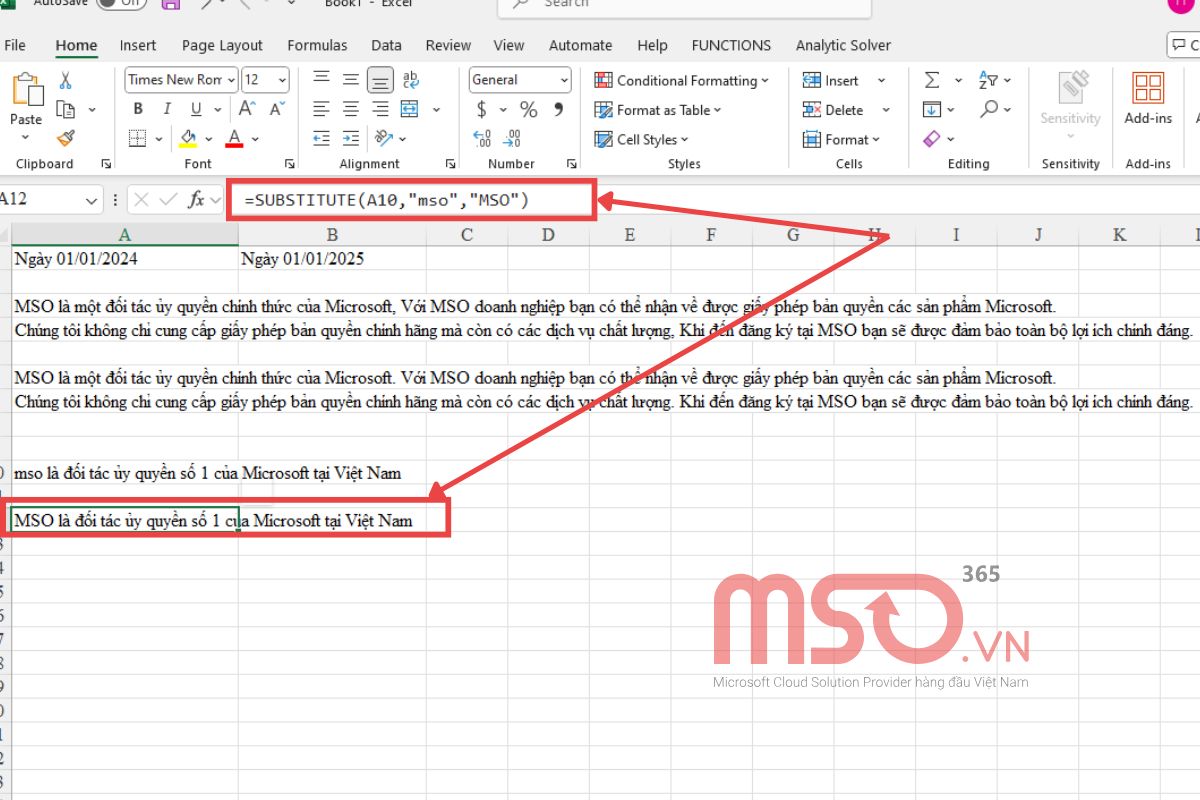
Task: Click the Copy icon in Clipboard
Action: click(x=66, y=109)
